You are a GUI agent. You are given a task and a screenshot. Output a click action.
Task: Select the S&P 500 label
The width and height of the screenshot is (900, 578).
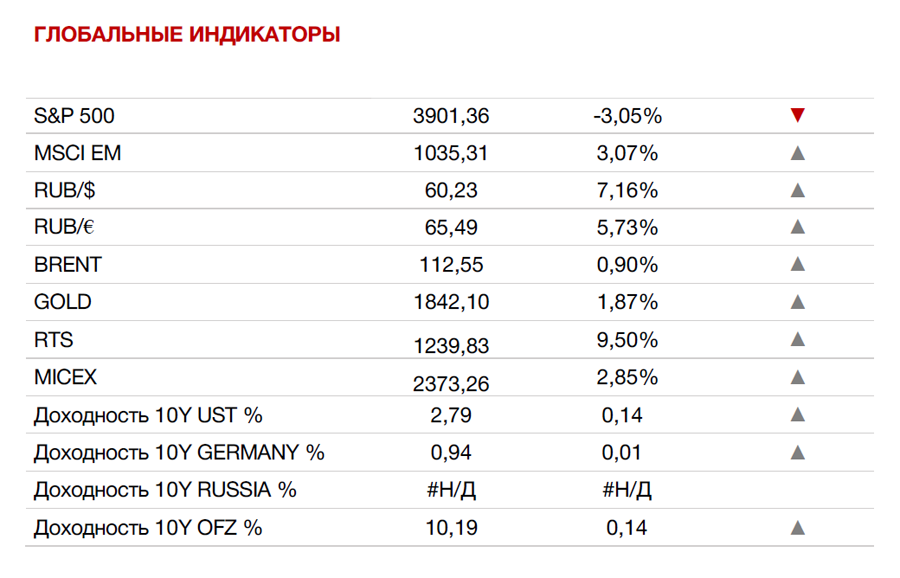tap(74, 116)
